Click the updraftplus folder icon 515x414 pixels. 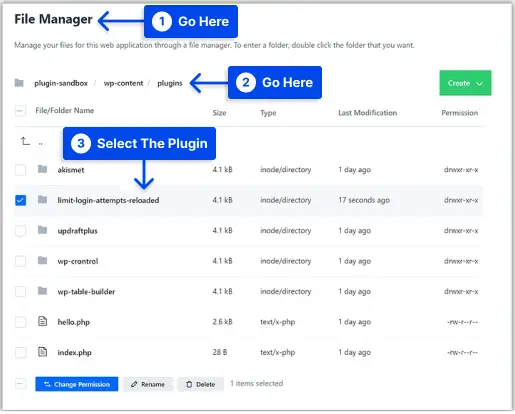pyautogui.click(x=42, y=230)
